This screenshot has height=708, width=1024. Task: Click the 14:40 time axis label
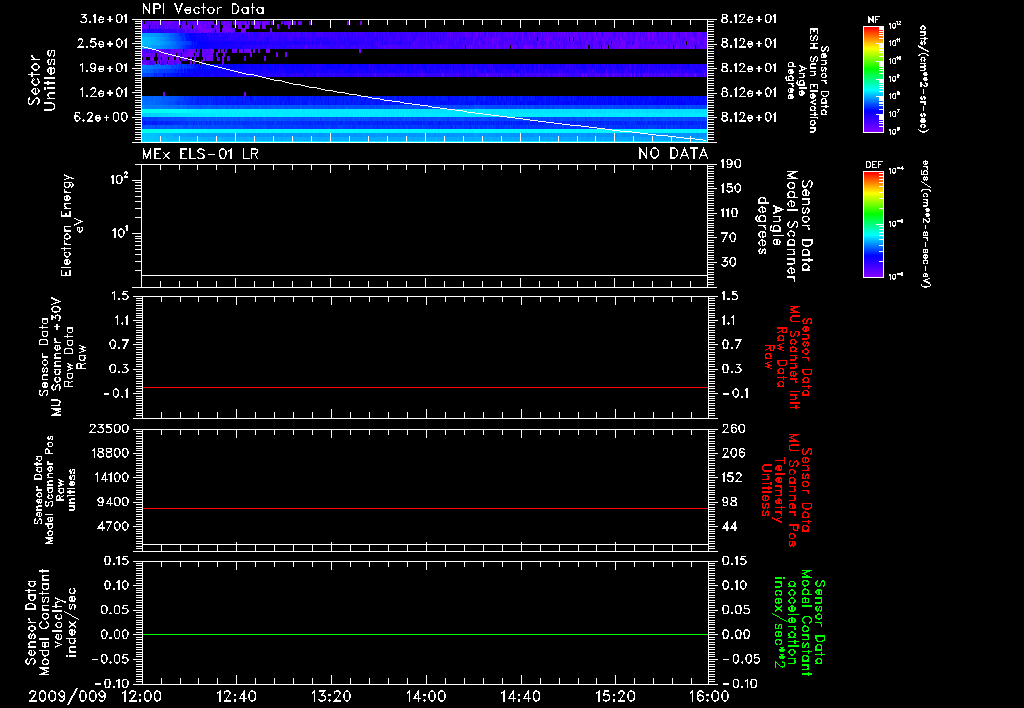coord(520,696)
